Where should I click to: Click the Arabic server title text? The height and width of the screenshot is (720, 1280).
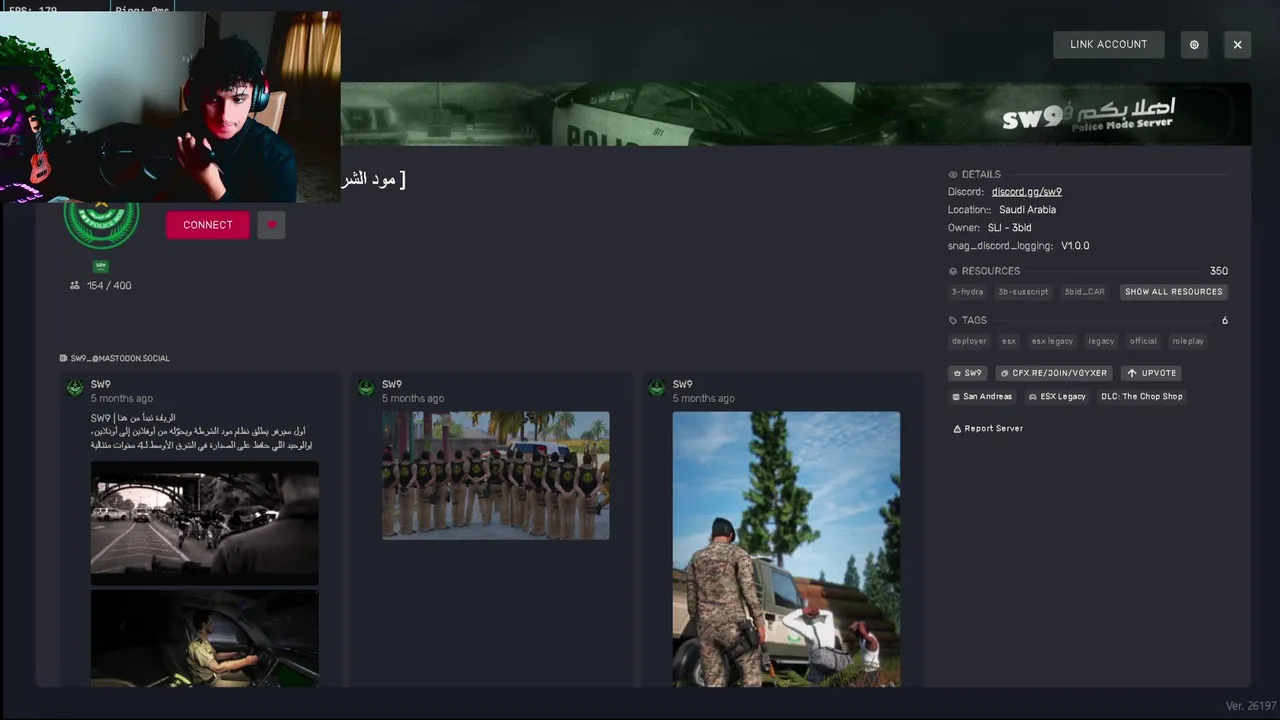[x=373, y=180]
